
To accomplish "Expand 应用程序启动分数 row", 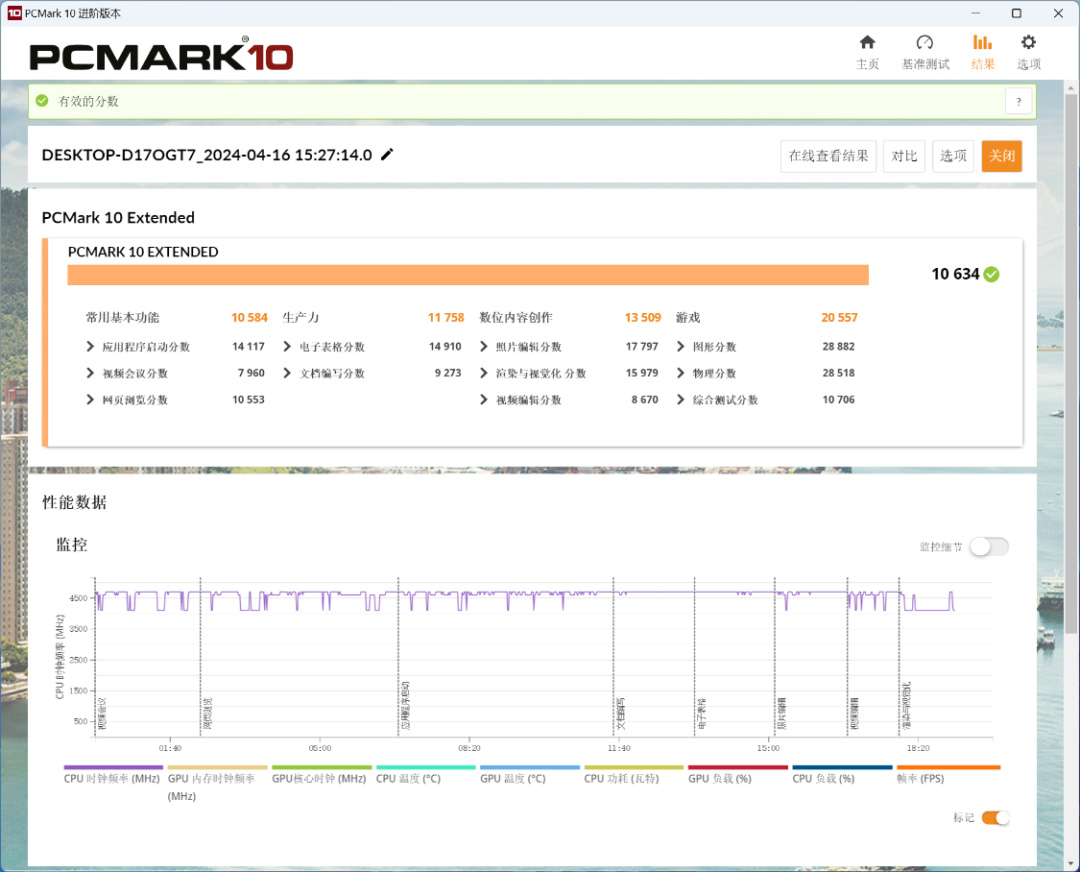I will tap(90, 346).
